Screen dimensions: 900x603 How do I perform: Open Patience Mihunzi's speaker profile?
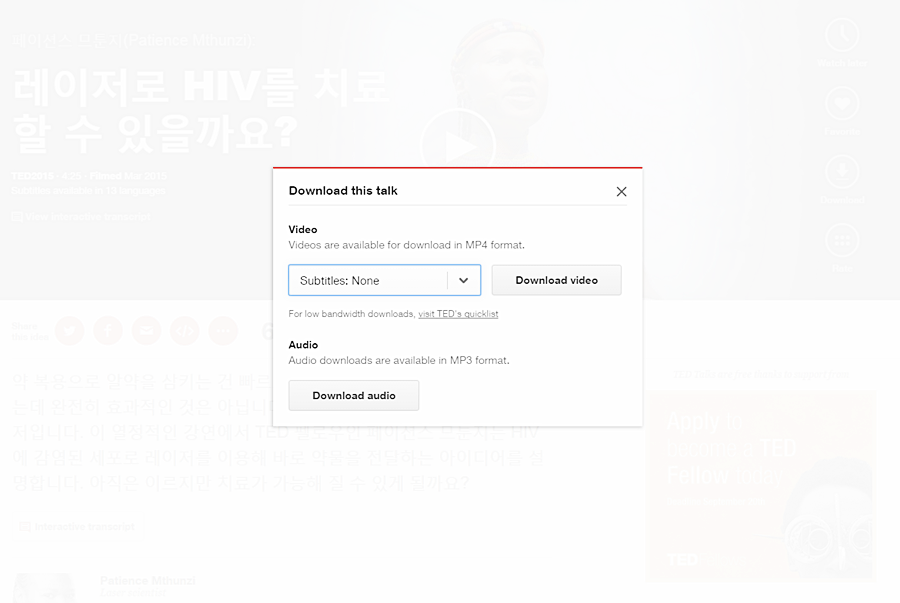pos(147,580)
